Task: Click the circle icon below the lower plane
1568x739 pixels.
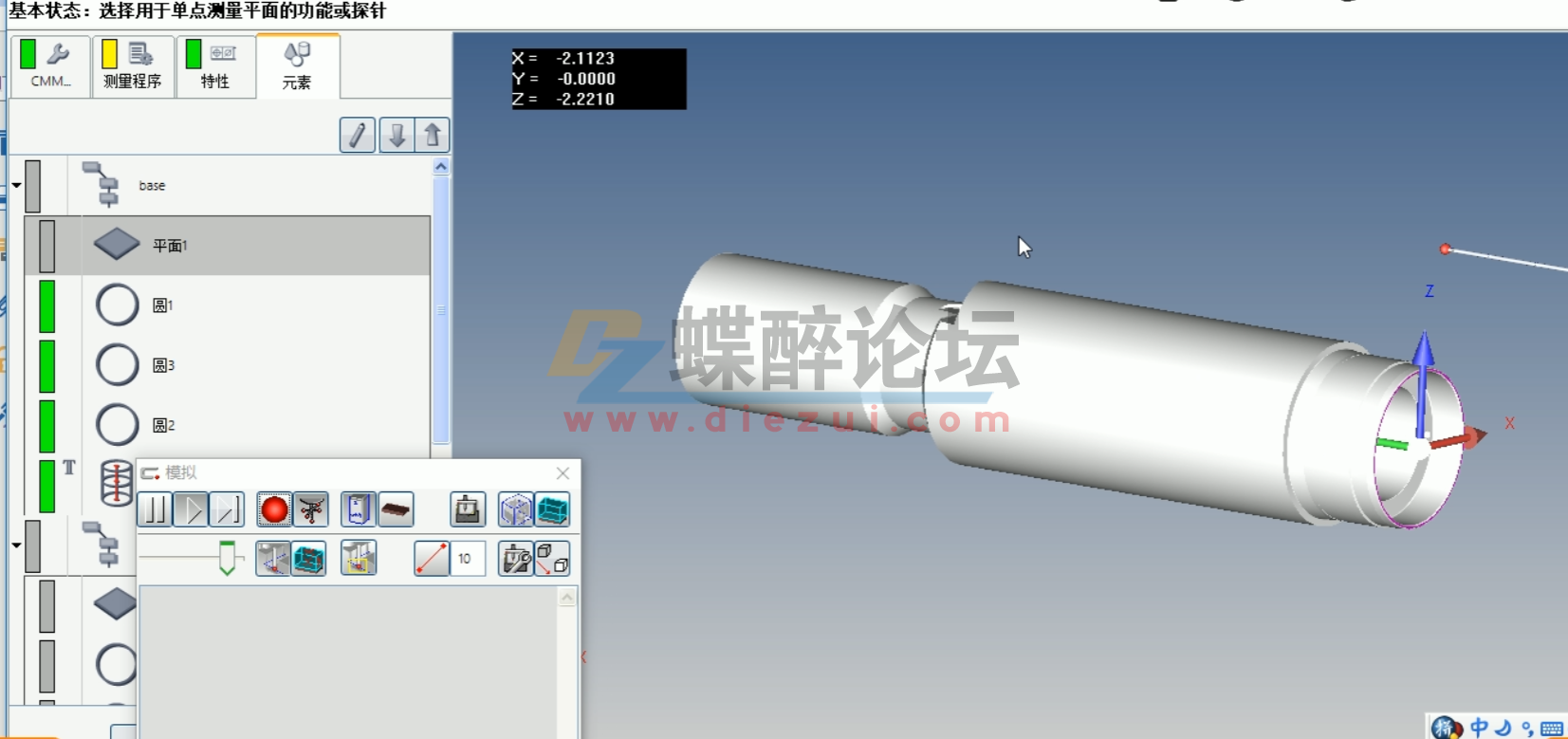Action: pos(117,665)
